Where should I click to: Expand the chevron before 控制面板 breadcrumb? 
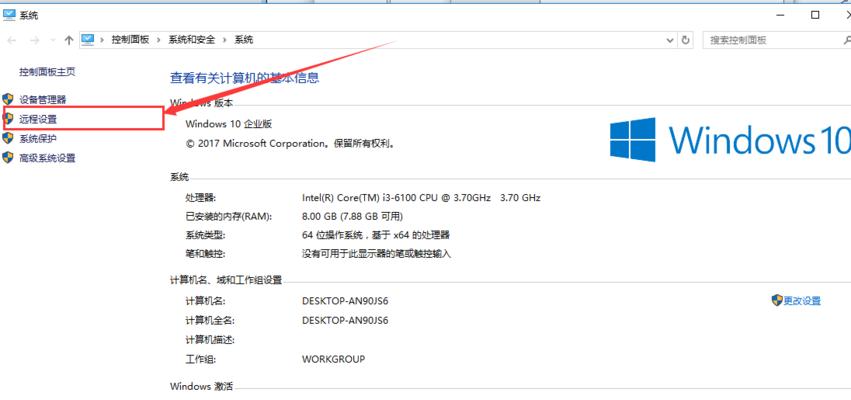(x=102, y=40)
